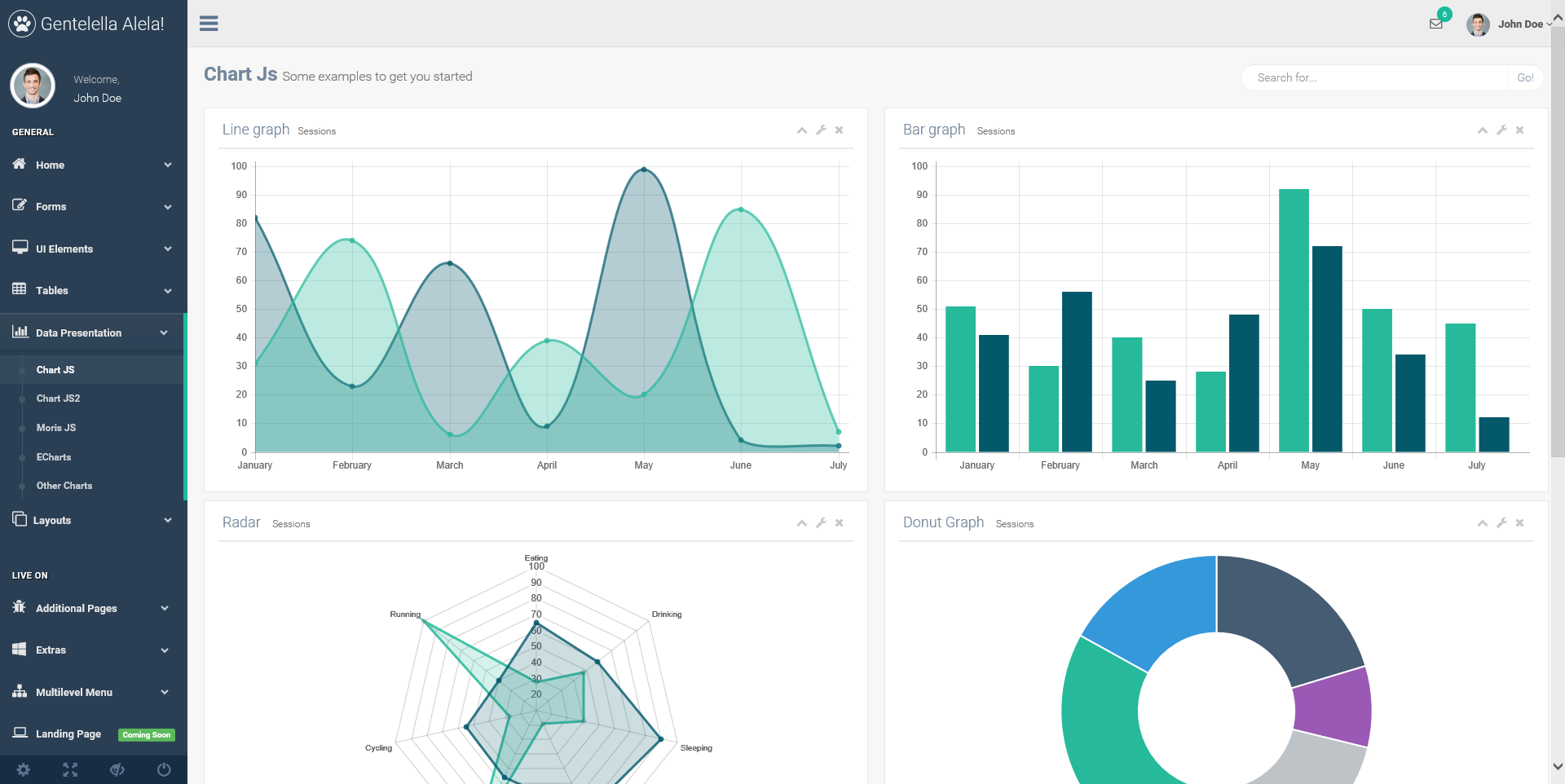Collapse the Bar graph panel
Viewport: 1565px width, 784px height.
coord(1483,130)
